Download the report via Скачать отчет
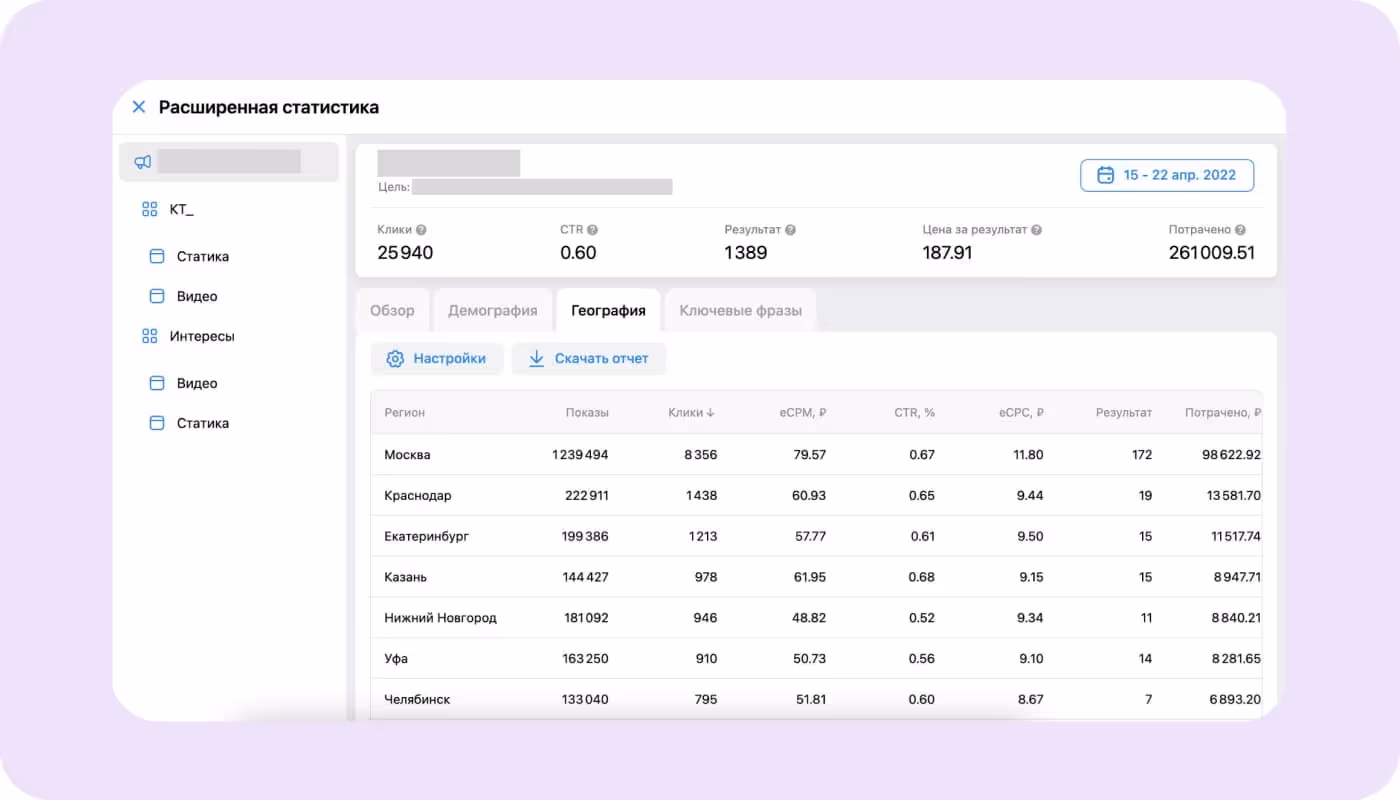 coord(589,359)
